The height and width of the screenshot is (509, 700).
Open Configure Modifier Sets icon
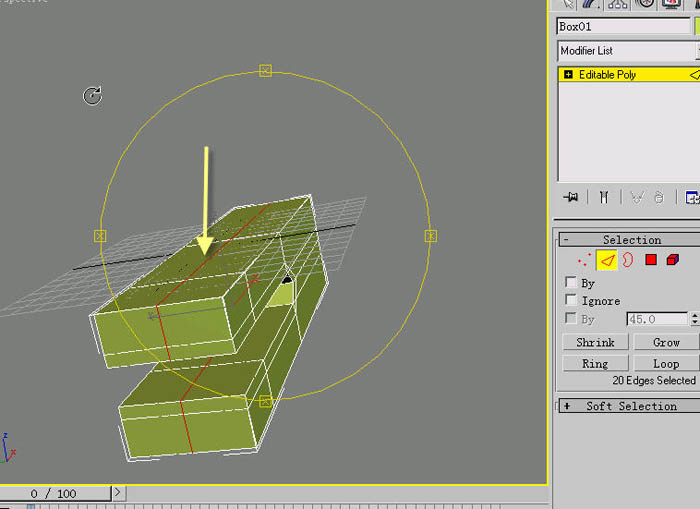[x=691, y=197]
